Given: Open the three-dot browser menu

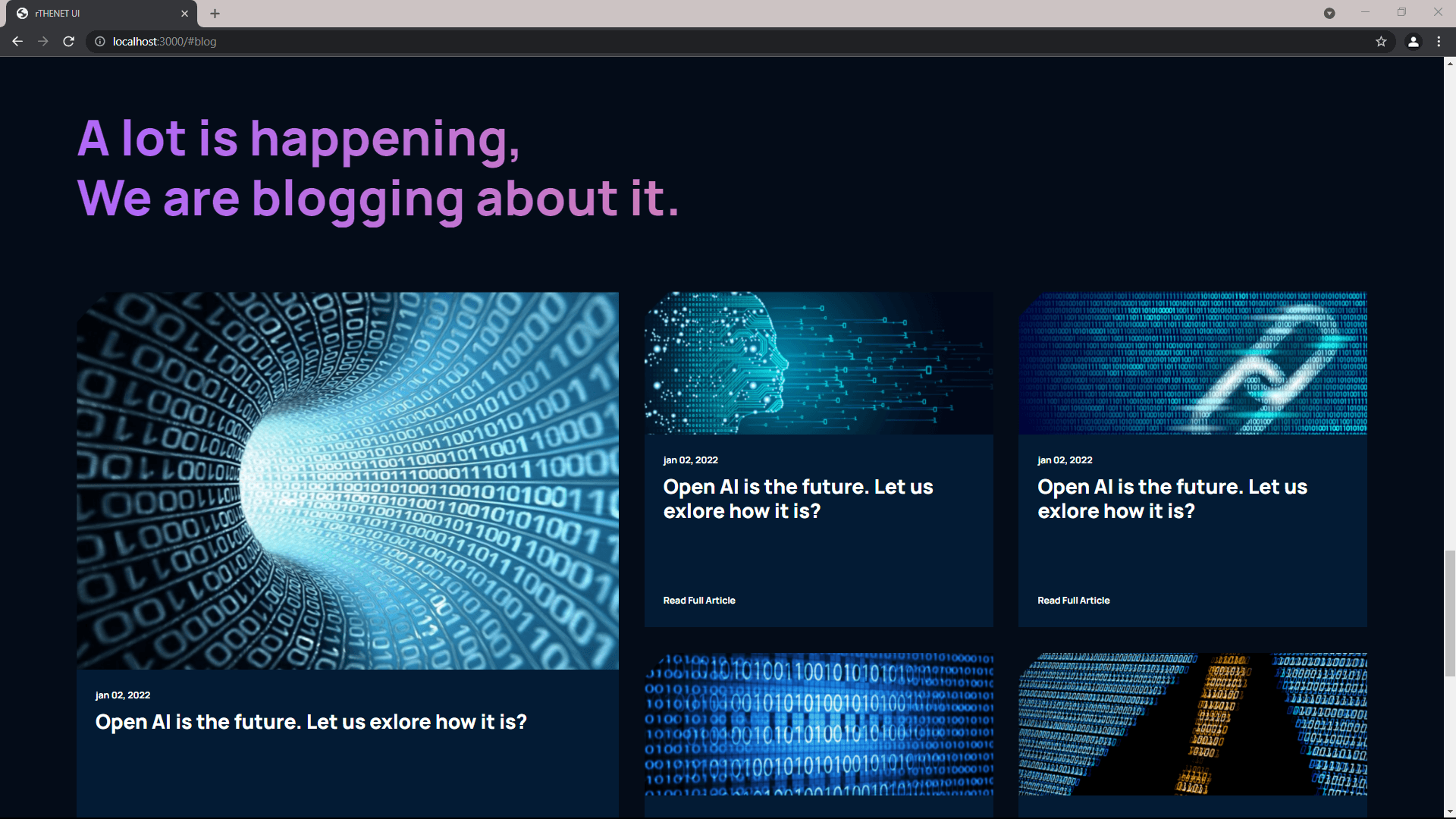Looking at the screenshot, I should point(1439,42).
